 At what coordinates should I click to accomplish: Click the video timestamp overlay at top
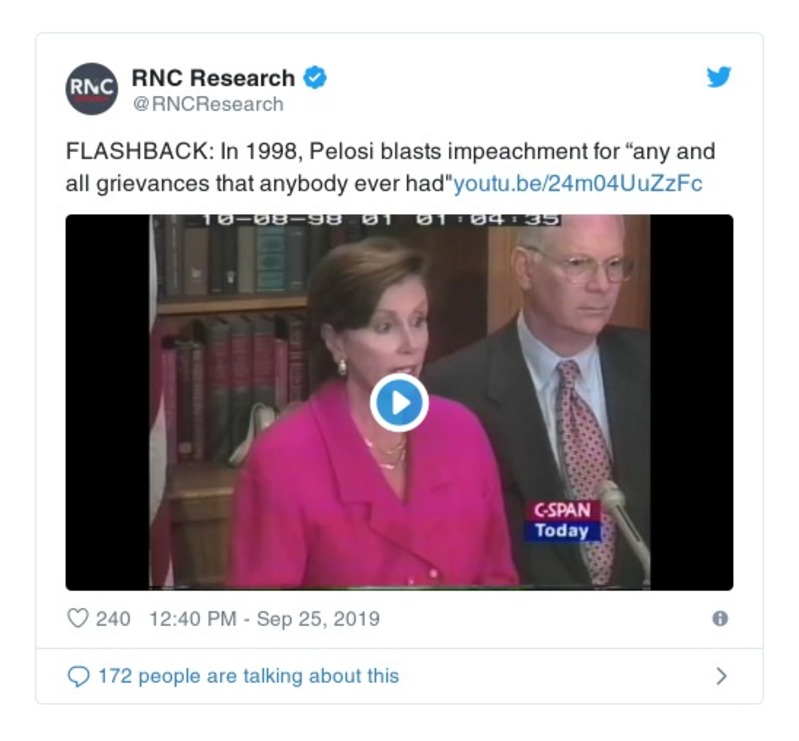tap(380, 220)
